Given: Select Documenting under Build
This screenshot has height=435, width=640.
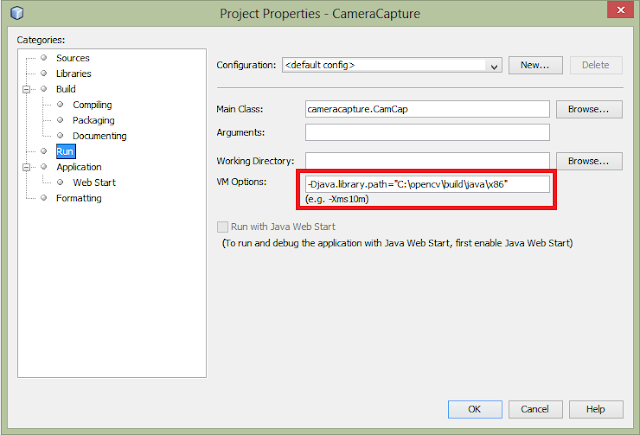Looking at the screenshot, I should [x=99, y=136].
